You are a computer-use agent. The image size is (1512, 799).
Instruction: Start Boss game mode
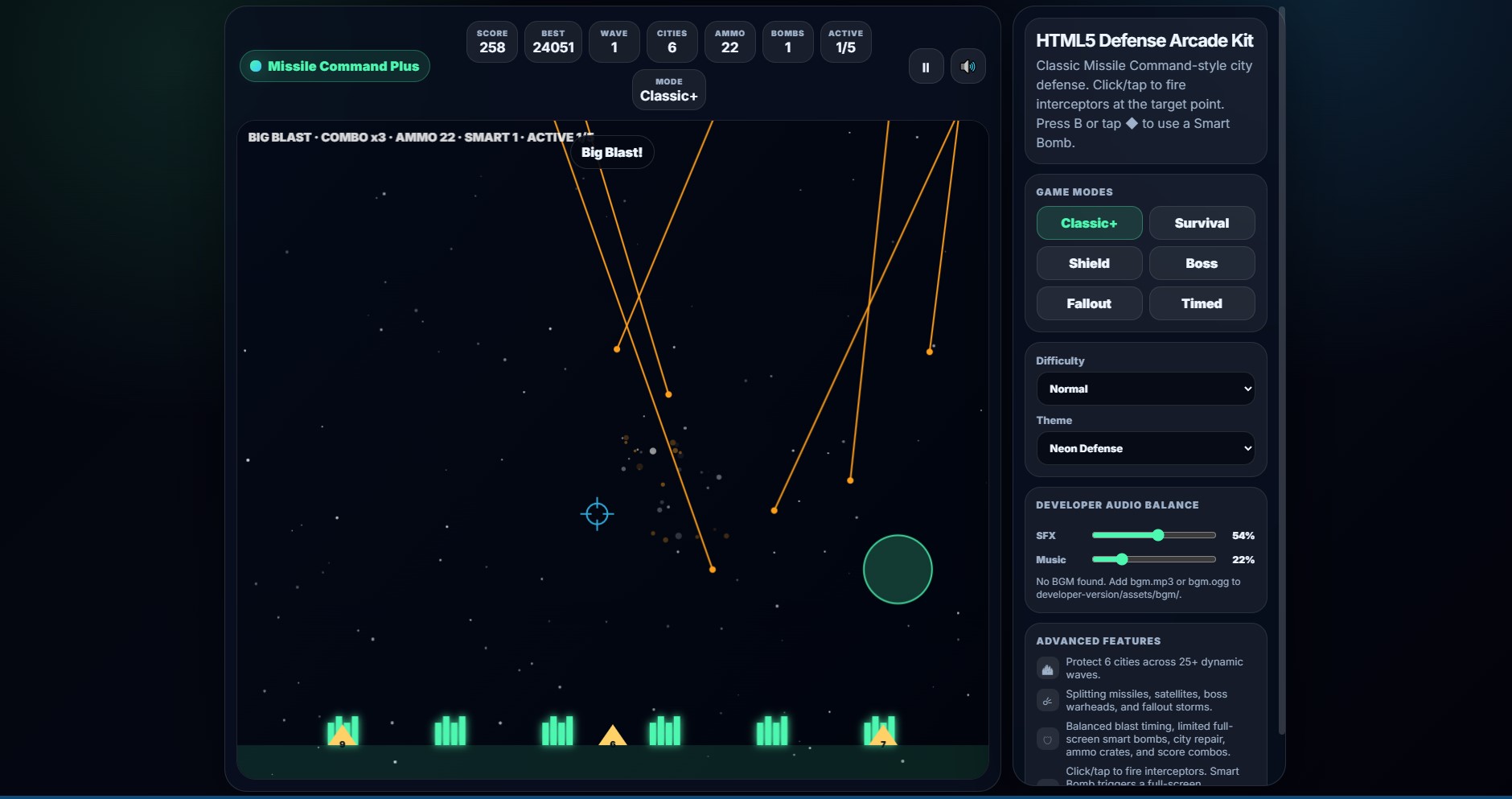1202,263
